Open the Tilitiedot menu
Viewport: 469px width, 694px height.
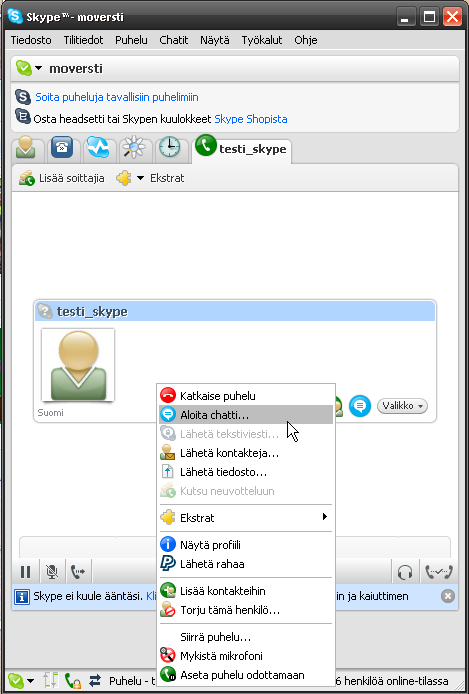tap(83, 40)
